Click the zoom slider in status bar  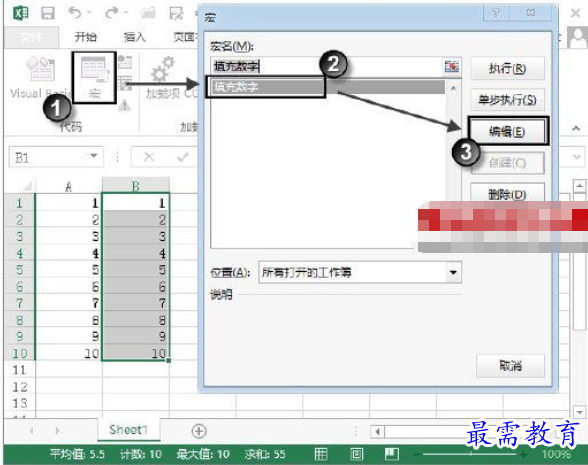[471, 454]
